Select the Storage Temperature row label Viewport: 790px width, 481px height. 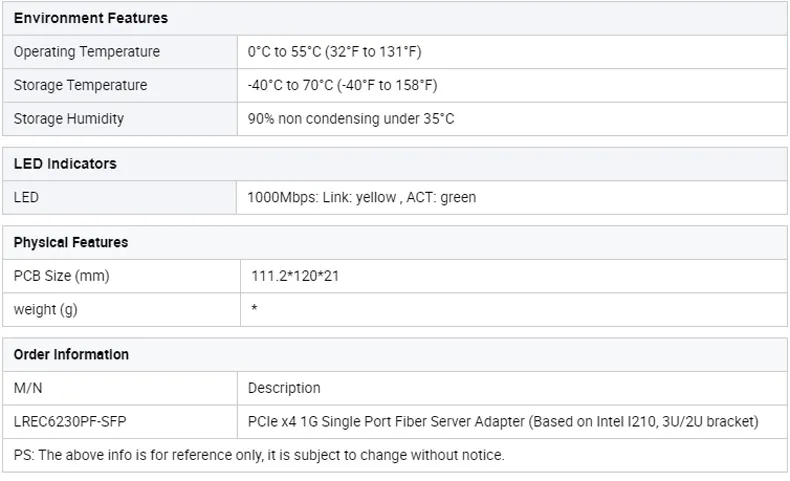click(x=80, y=85)
